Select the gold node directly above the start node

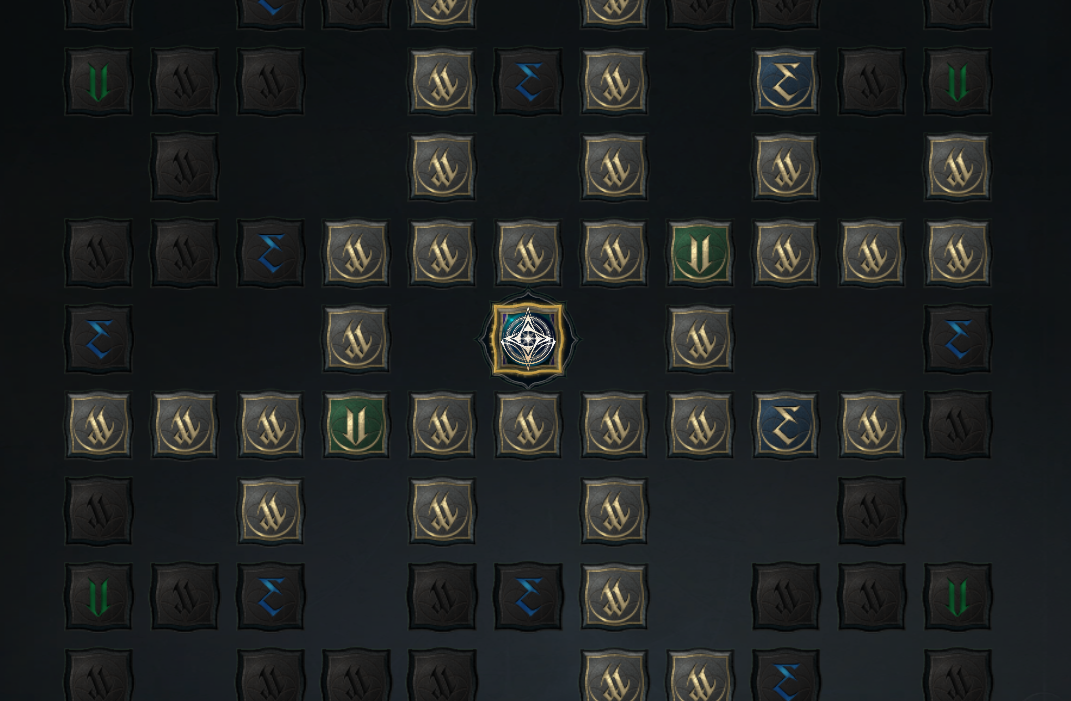[x=528, y=253]
